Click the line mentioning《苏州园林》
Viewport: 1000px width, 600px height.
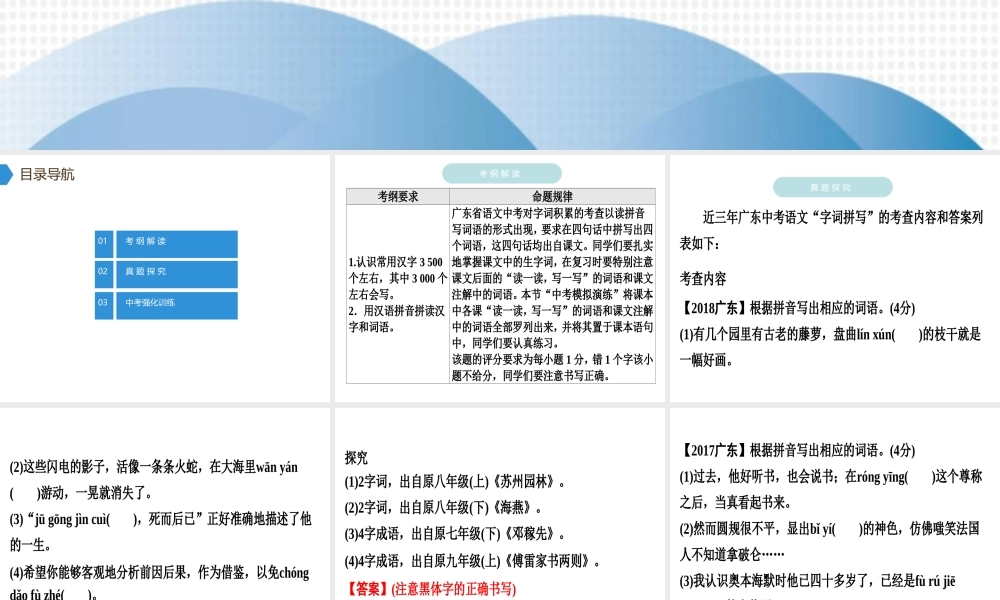coord(454,482)
